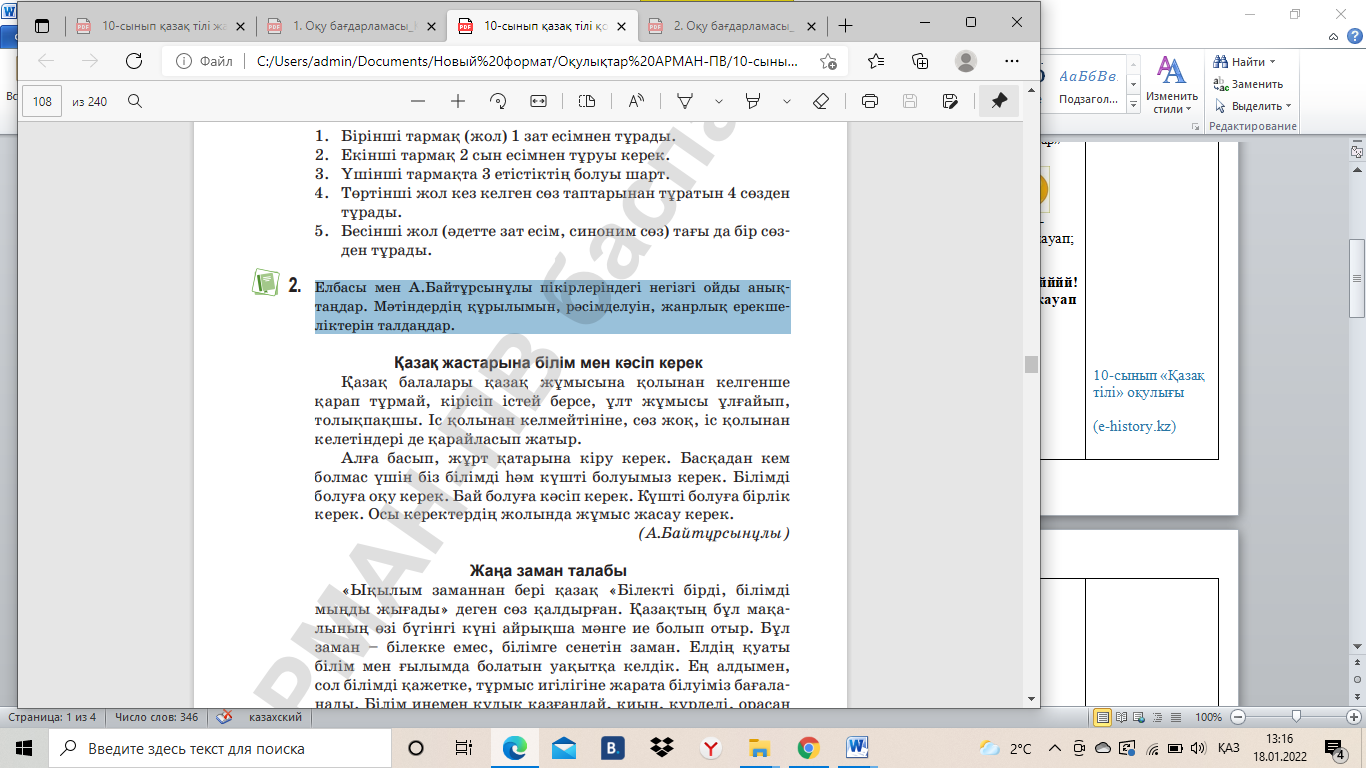Open Edge settings and more menu

[1010, 61]
